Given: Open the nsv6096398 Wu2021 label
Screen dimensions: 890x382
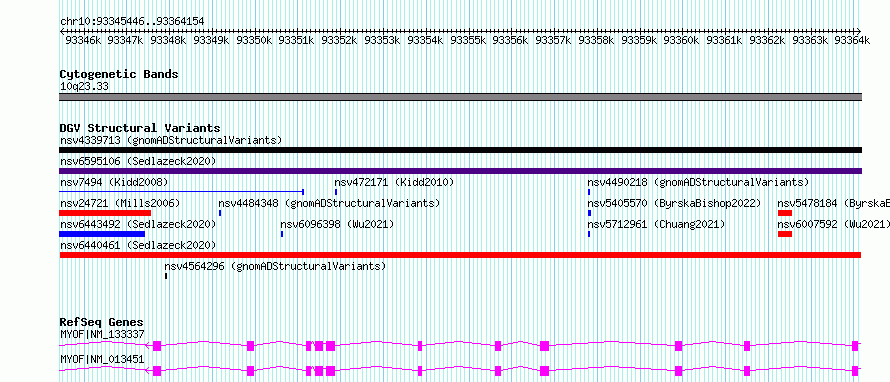Looking at the screenshot, I should tap(337, 224).
